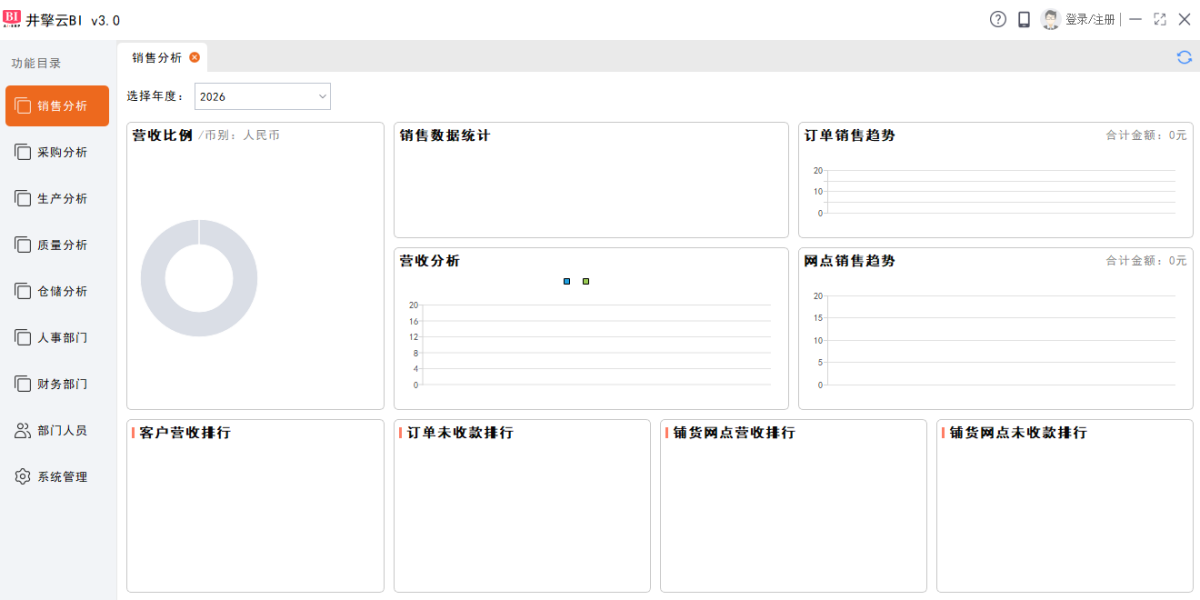The image size is (1200, 600).
Task: Click the help question mark icon
Action: (998, 19)
